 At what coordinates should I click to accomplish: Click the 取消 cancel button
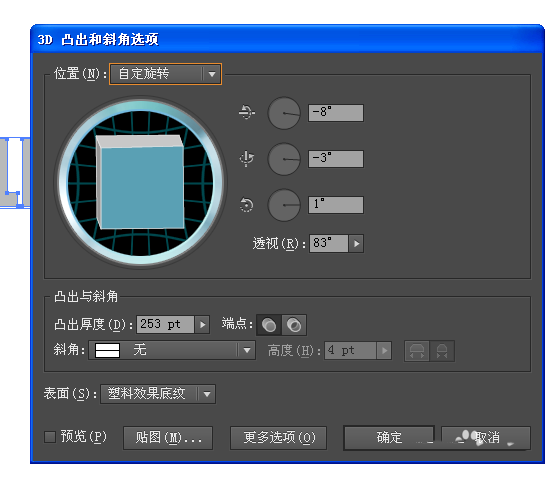[x=486, y=438]
